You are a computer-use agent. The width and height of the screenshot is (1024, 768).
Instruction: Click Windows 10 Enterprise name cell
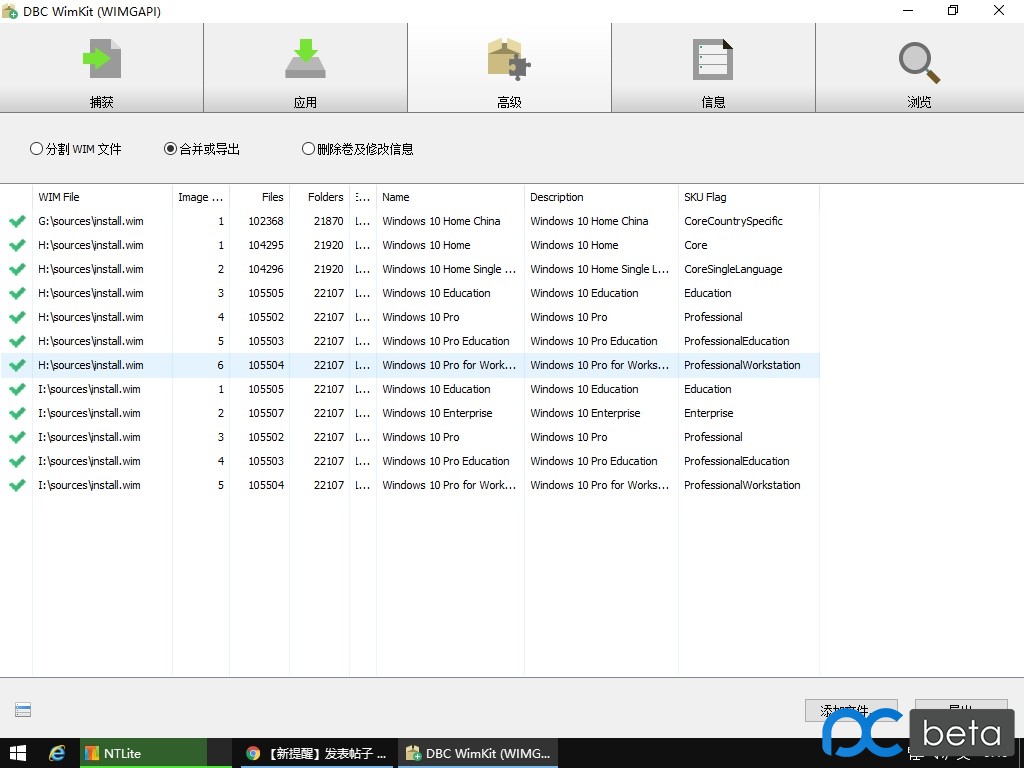(437, 413)
